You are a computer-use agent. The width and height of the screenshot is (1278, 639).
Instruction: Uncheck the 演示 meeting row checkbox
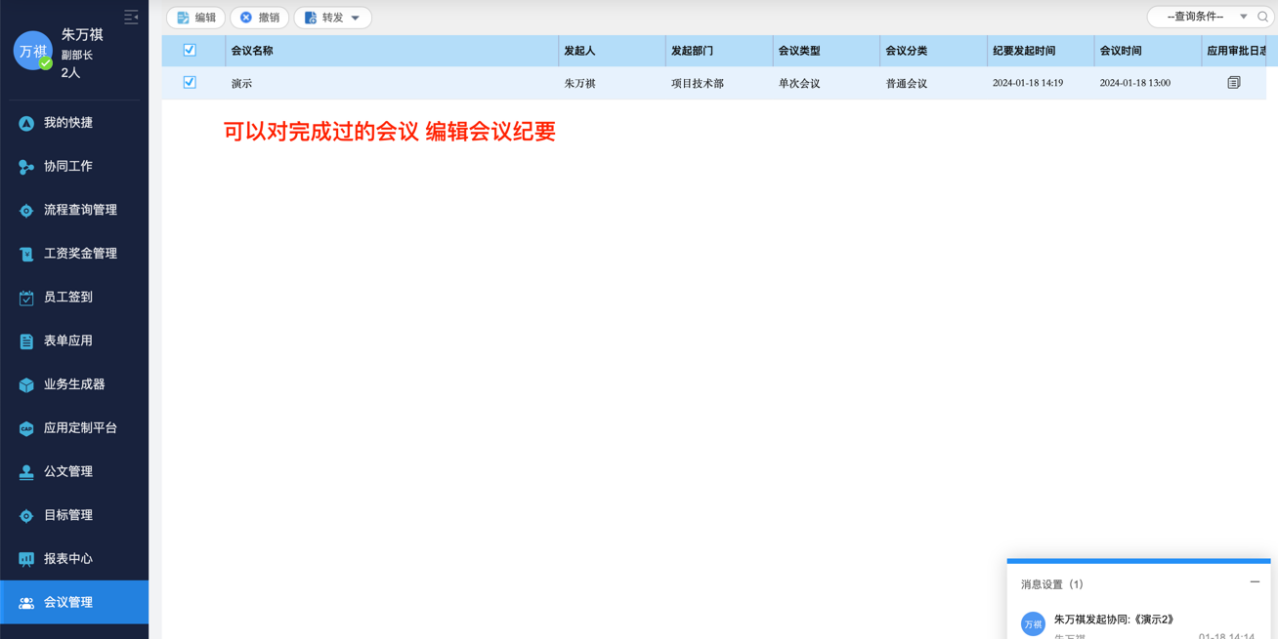click(x=190, y=83)
